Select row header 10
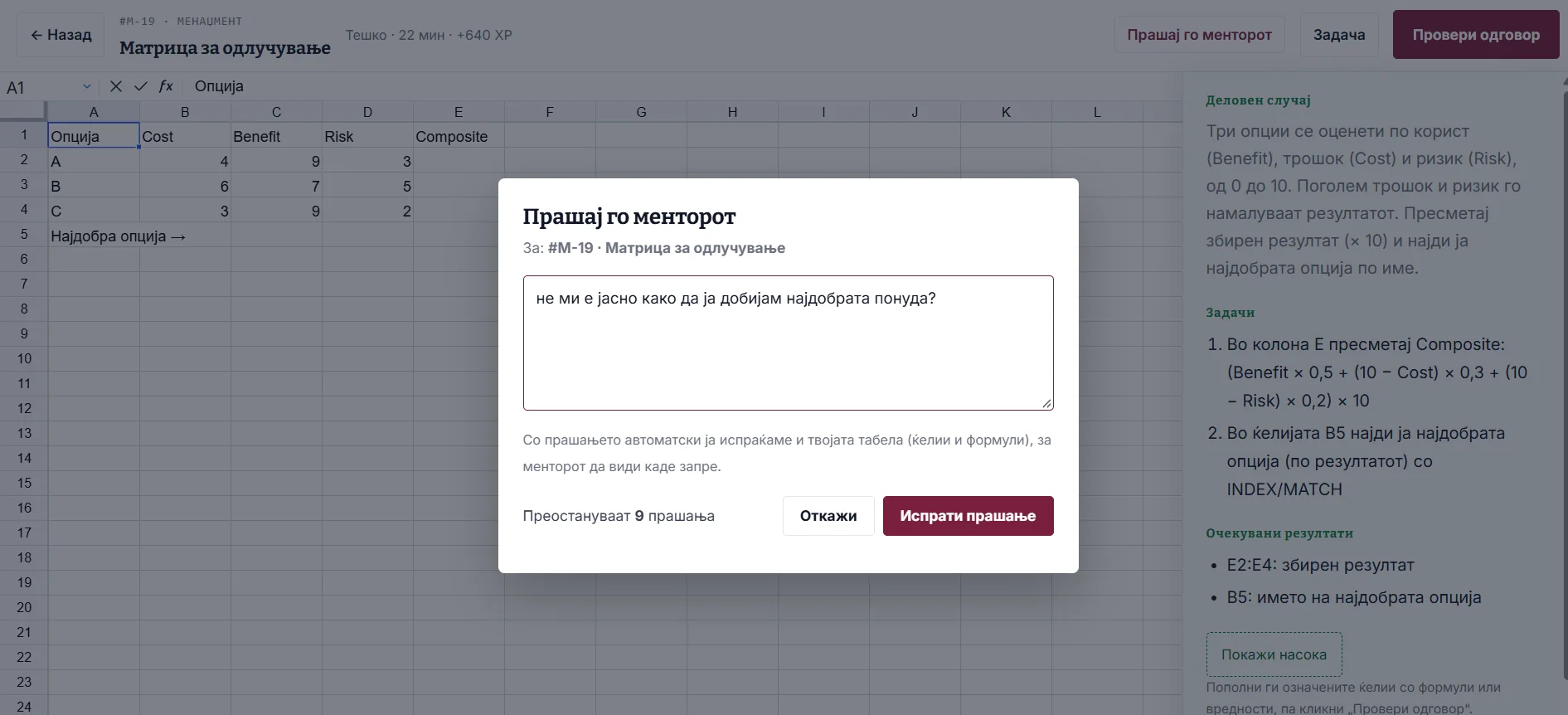The image size is (1568, 715). click(24, 358)
